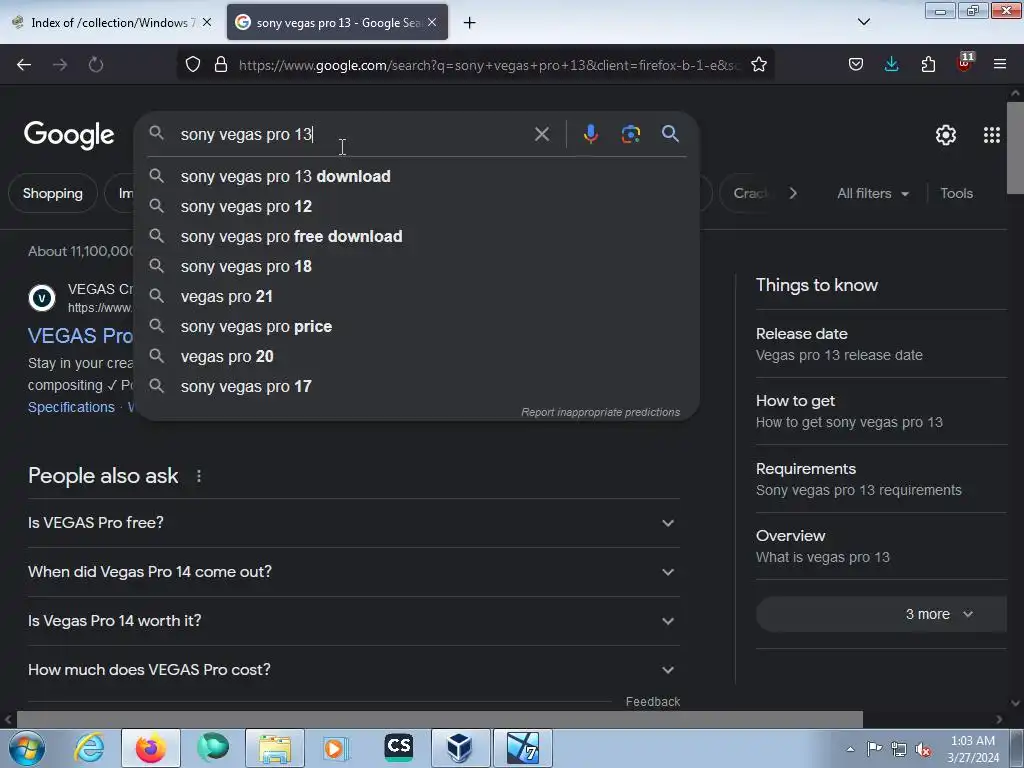
Task: Open Requirements things to know item
Action: 882,479
